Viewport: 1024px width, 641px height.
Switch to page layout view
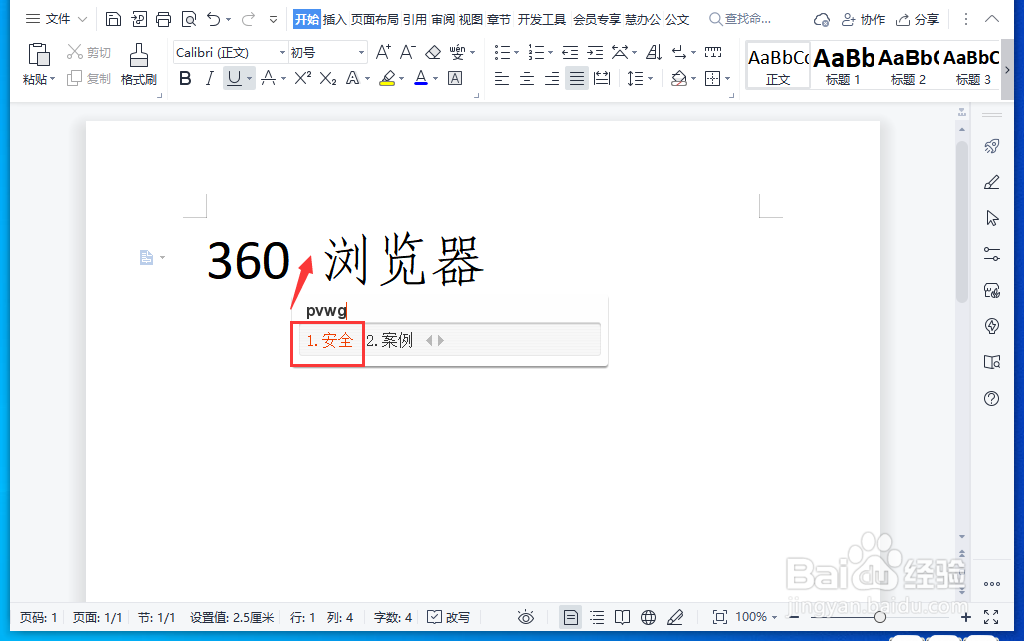(x=570, y=617)
